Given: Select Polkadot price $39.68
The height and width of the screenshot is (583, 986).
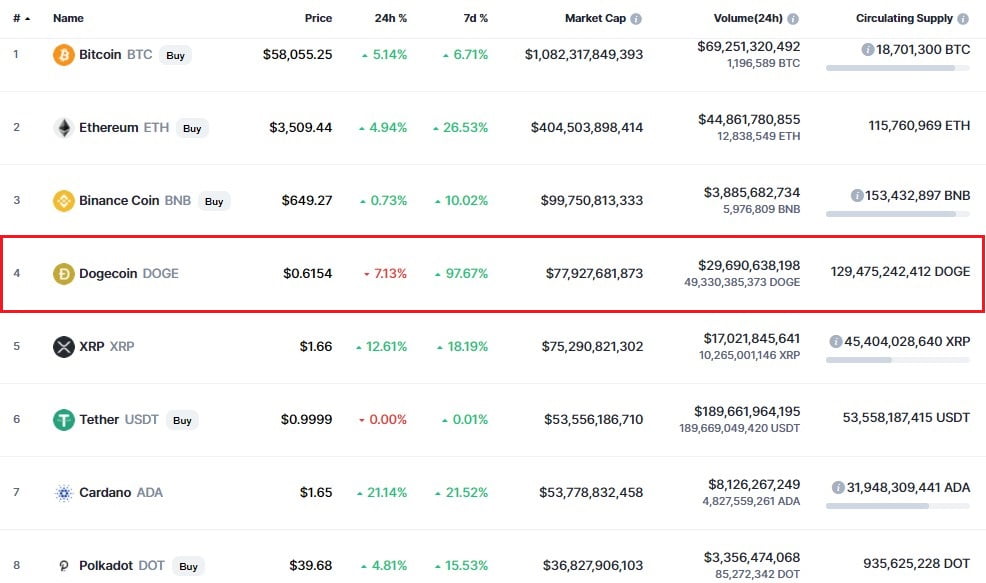Looking at the screenshot, I should [x=311, y=565].
